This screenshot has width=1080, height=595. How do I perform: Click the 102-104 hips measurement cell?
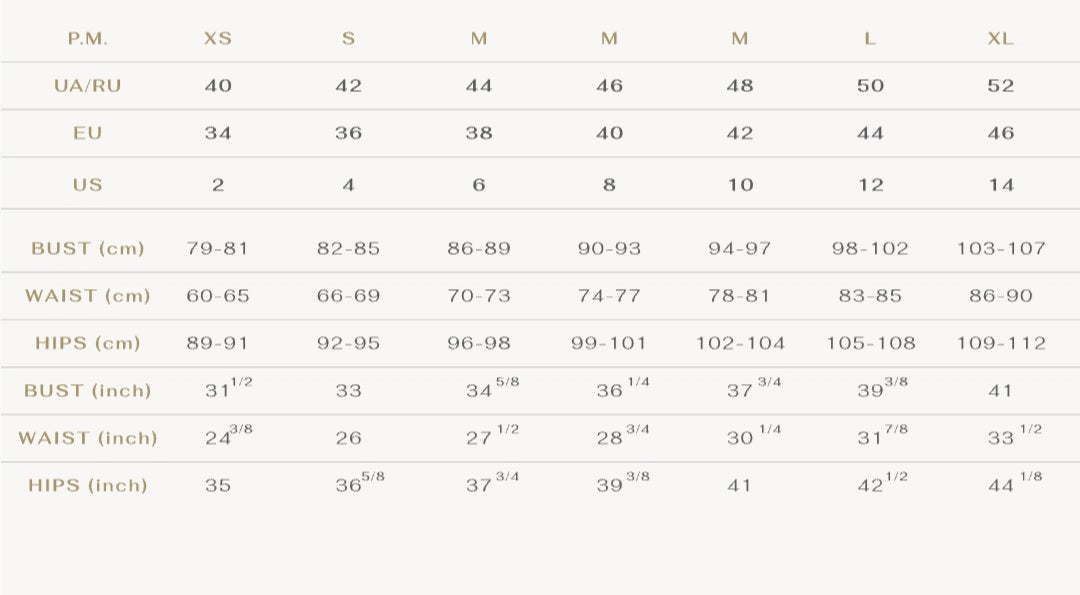[740, 343]
